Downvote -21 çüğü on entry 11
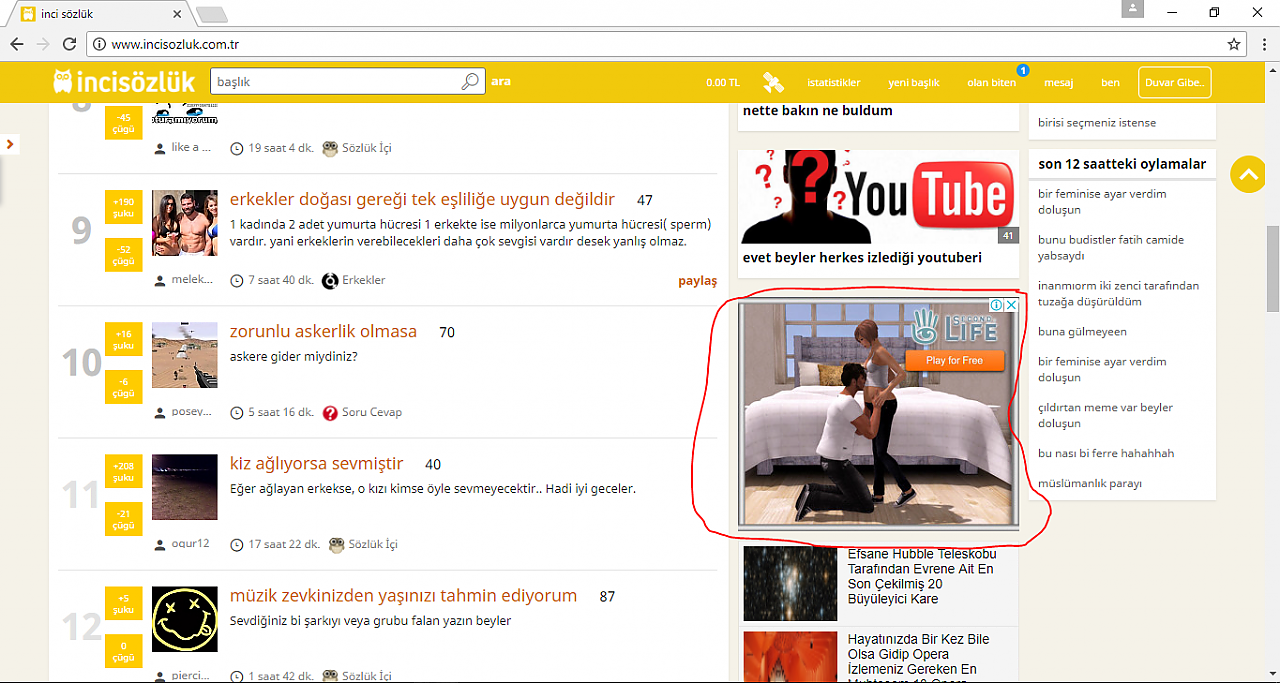Screen dimensions: 1280x683 click(124, 518)
